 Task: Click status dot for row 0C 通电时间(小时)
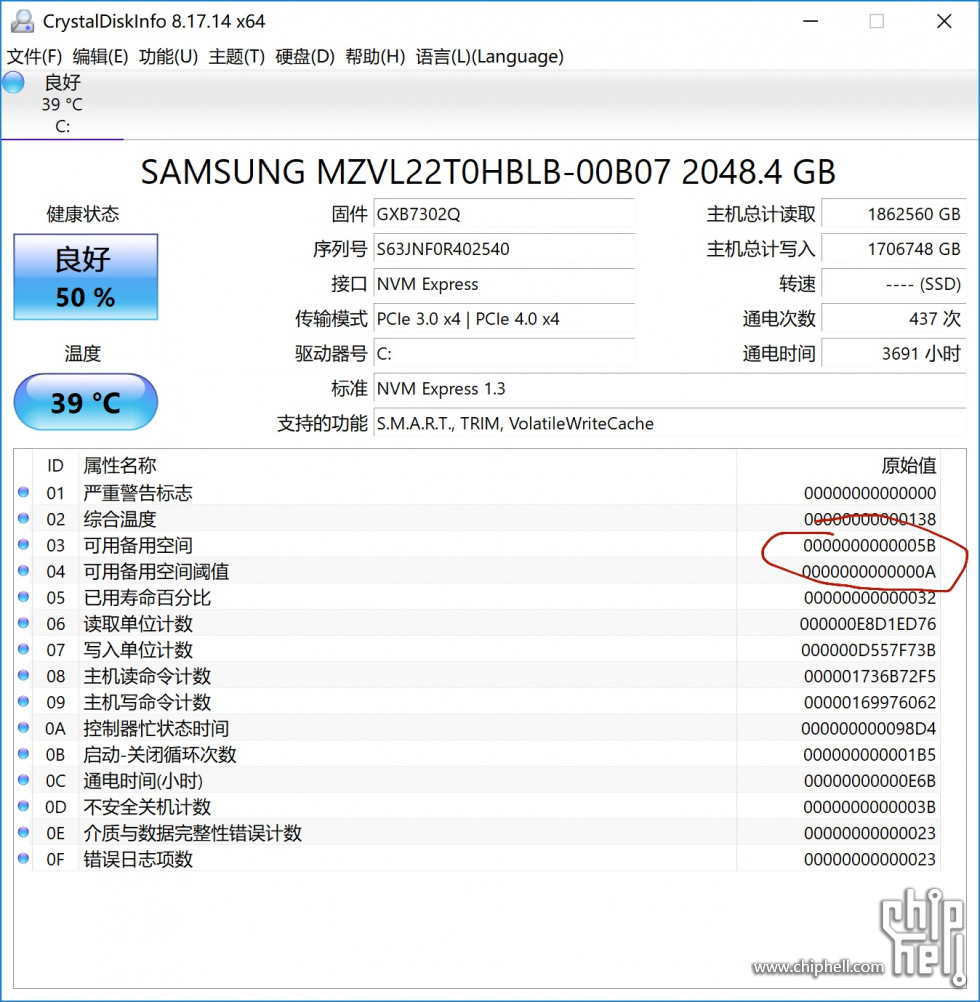(24, 780)
